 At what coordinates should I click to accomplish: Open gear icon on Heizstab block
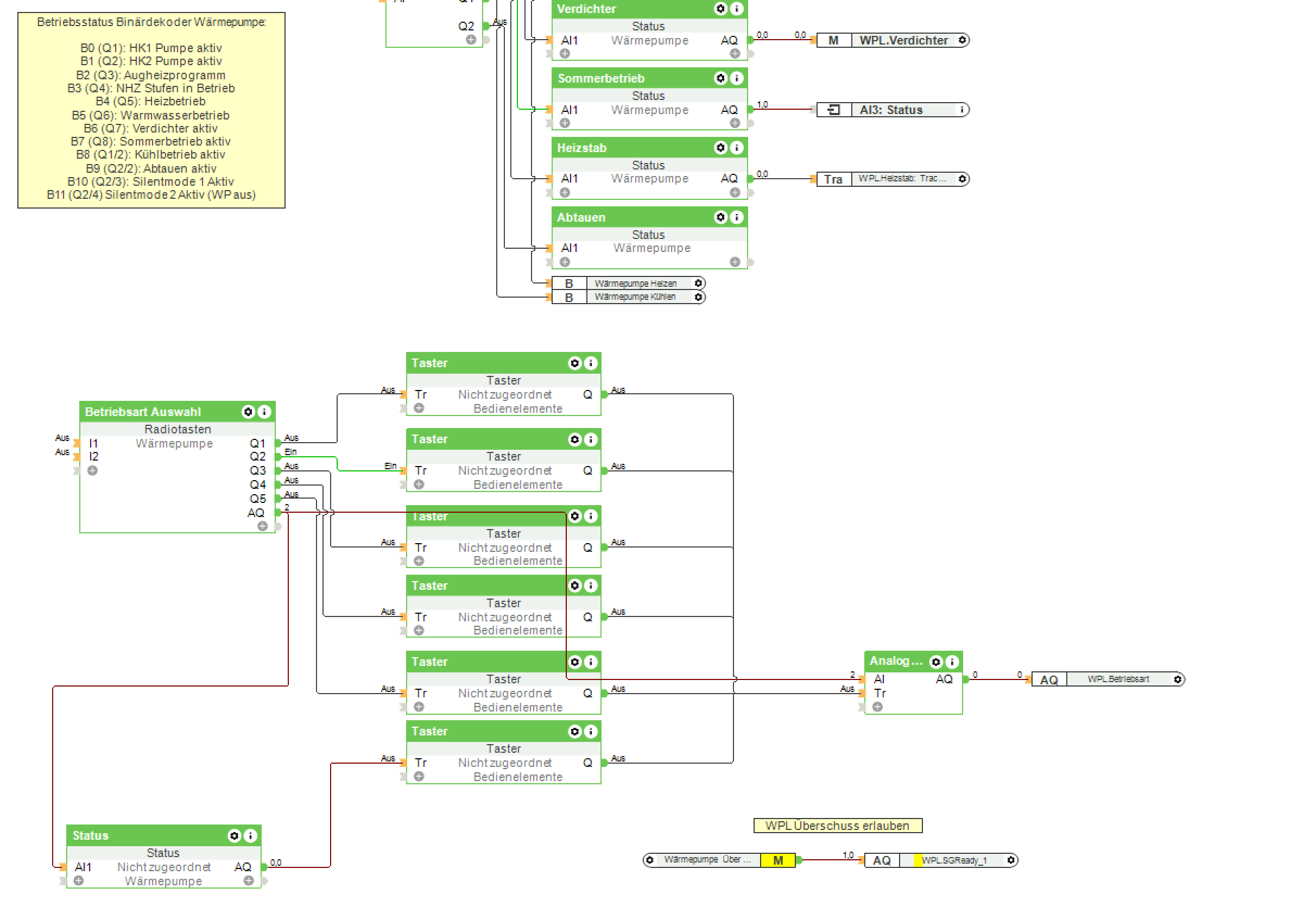click(720, 148)
